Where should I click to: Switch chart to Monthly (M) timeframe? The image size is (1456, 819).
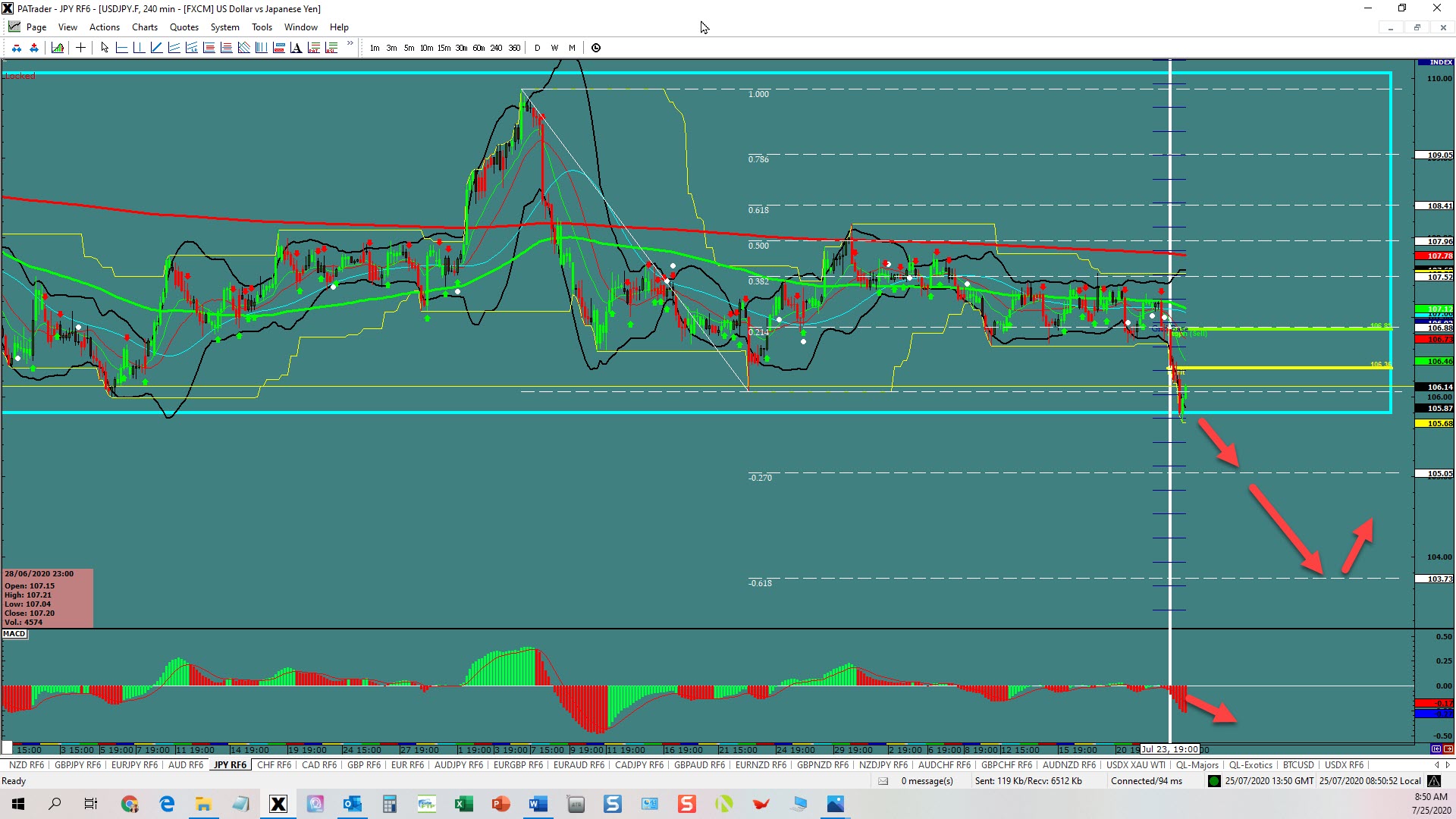[x=572, y=48]
